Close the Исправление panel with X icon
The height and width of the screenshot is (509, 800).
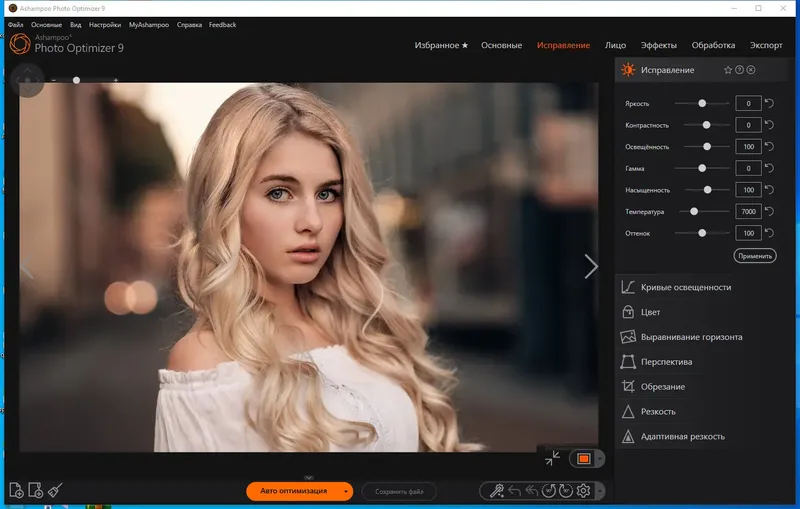point(751,70)
